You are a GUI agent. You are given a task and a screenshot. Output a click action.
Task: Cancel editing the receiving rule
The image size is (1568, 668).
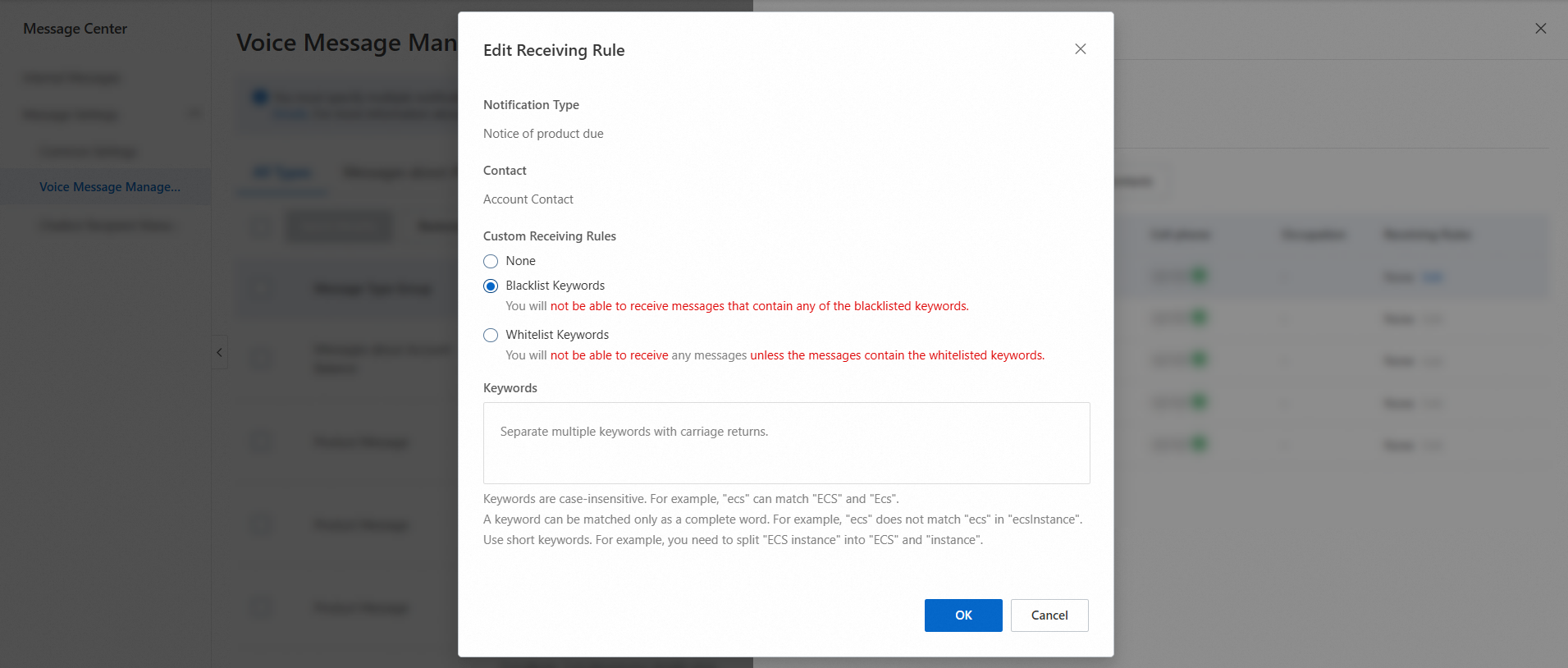tap(1049, 615)
